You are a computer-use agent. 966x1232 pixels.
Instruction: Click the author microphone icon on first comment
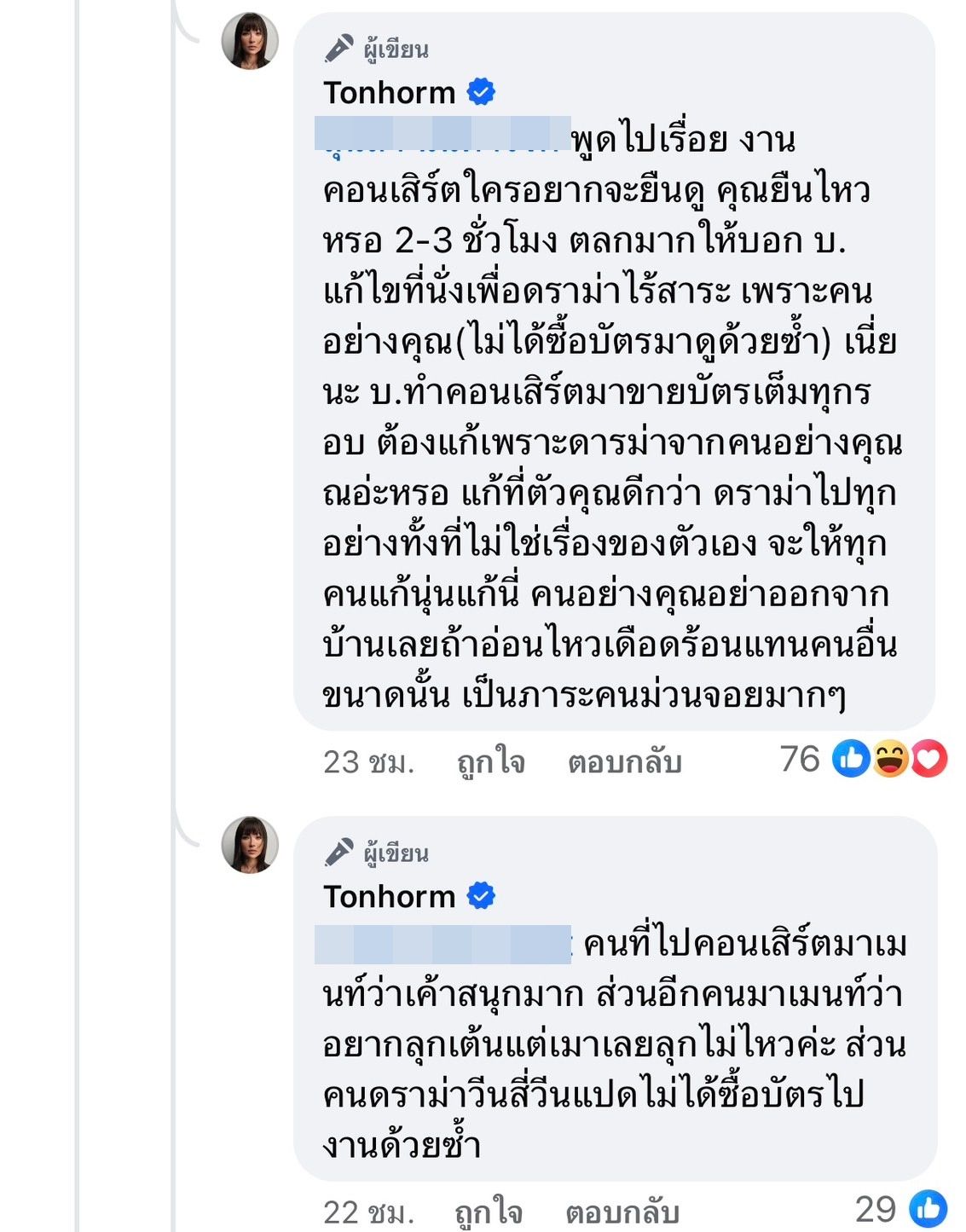click(339, 49)
